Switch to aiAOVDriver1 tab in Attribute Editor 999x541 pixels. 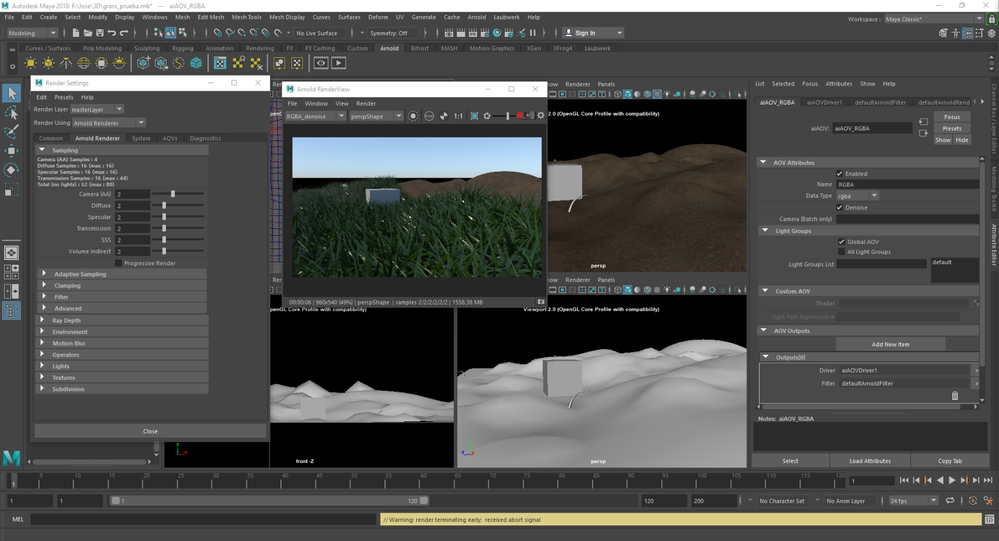(824, 102)
